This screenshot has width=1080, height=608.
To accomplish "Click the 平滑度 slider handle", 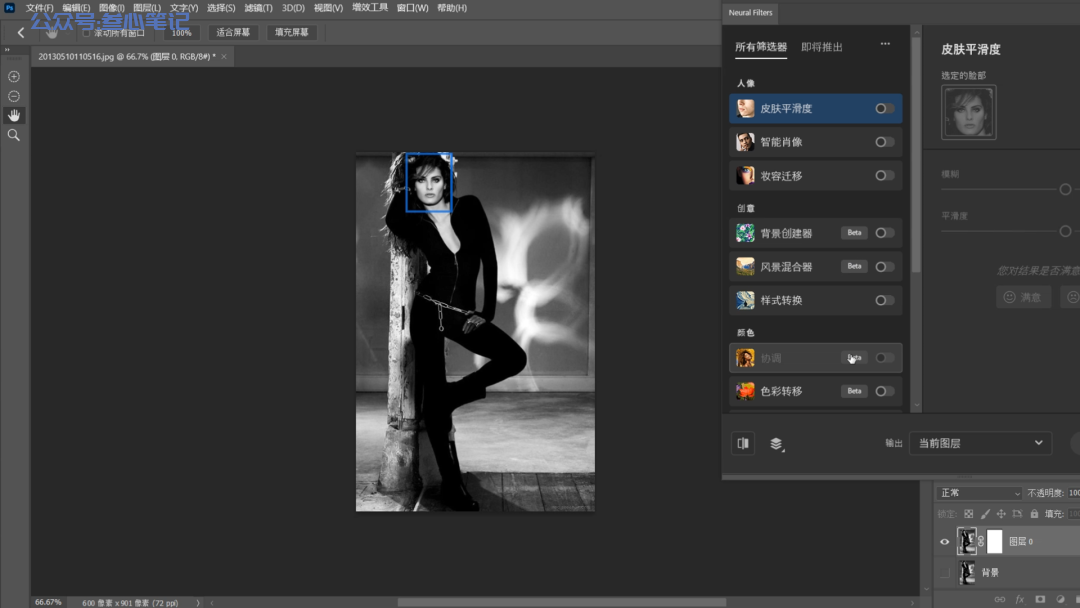I will [1065, 231].
